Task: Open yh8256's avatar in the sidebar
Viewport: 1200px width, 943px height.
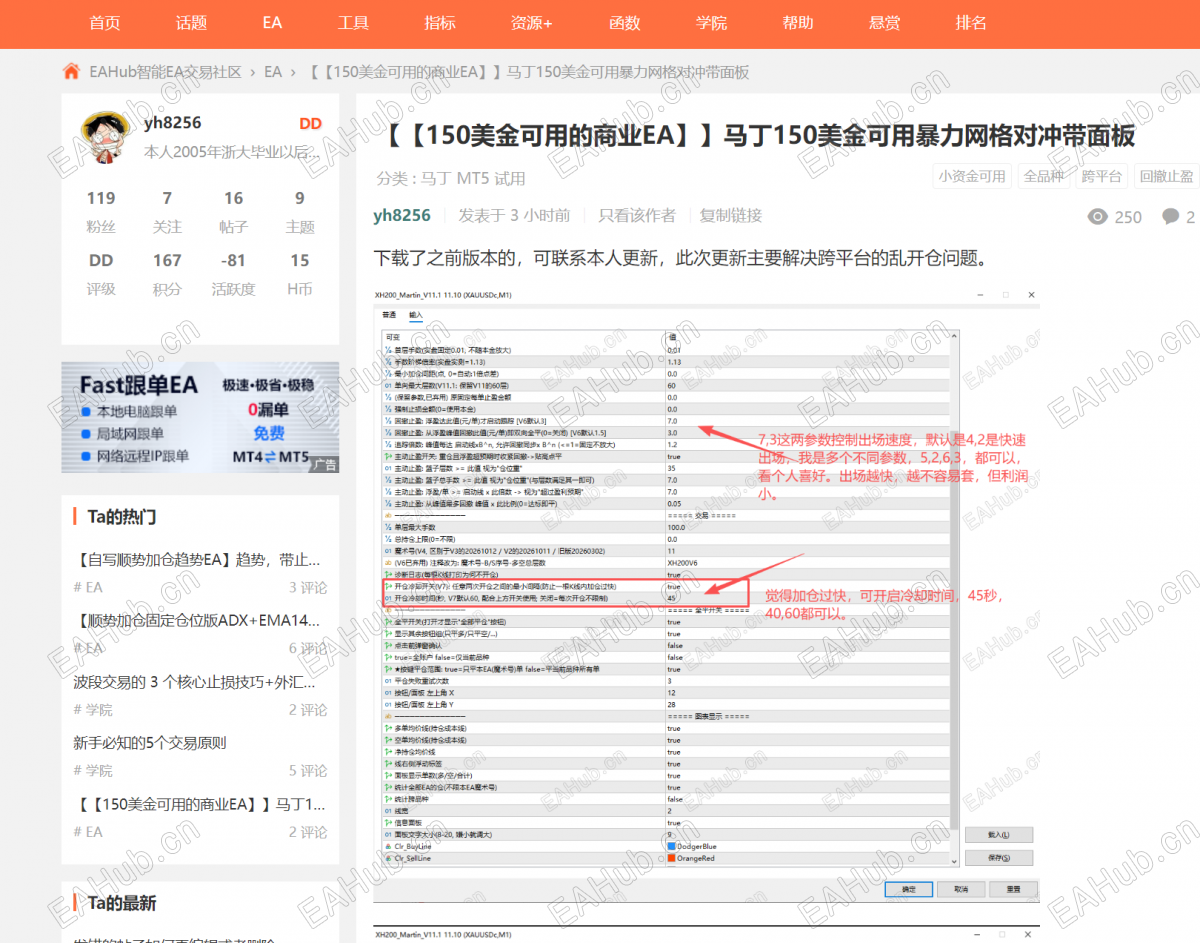Action: click(106, 137)
